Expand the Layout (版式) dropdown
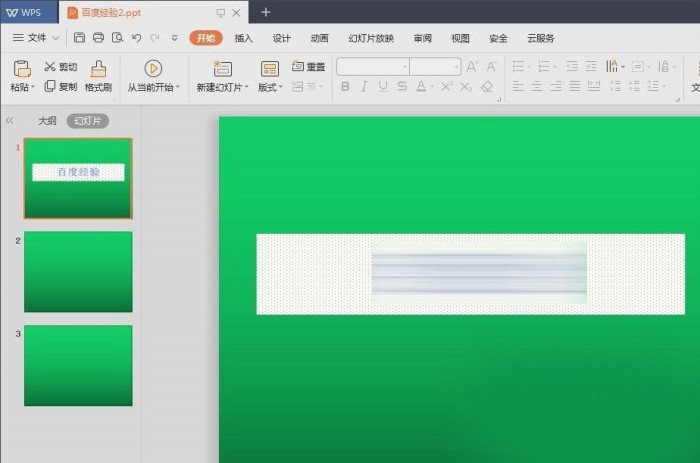700x463 pixels. tap(270, 87)
